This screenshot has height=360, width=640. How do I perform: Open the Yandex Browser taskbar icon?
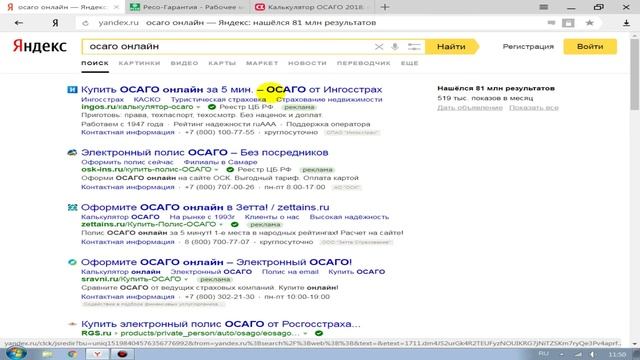click(x=97, y=354)
